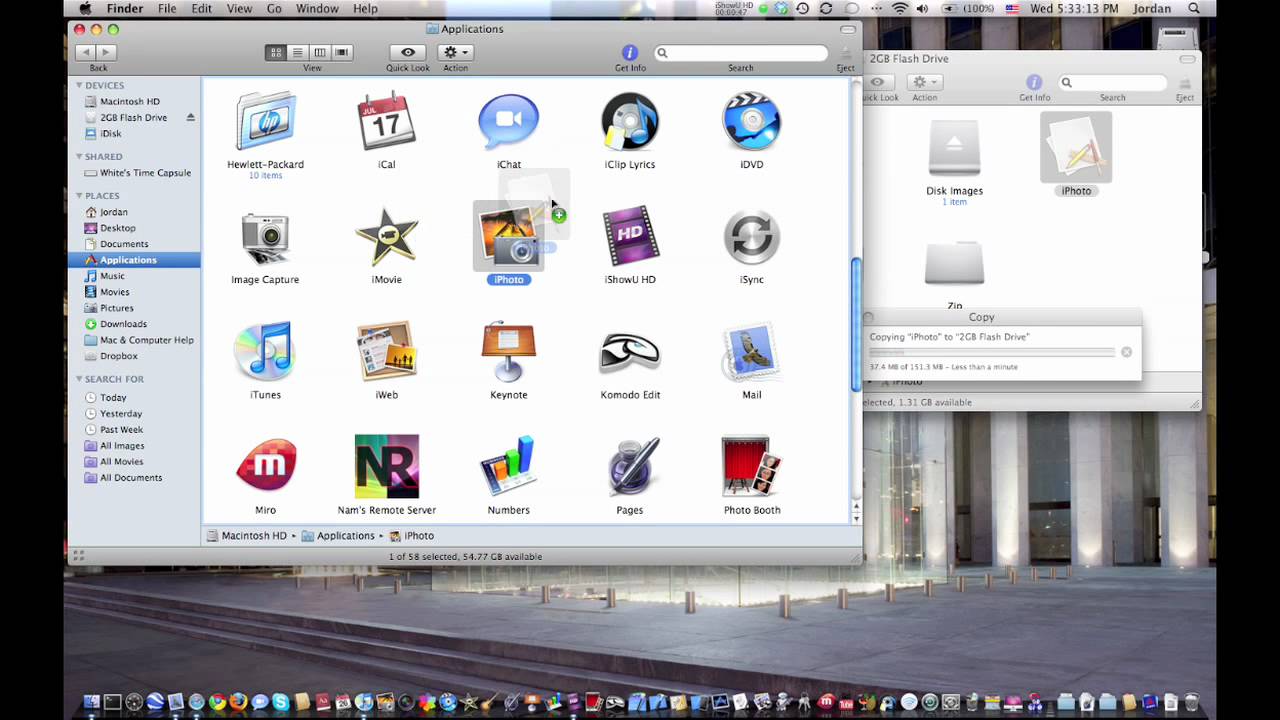
Task: Focus the Applications window search field
Action: [x=741, y=52]
